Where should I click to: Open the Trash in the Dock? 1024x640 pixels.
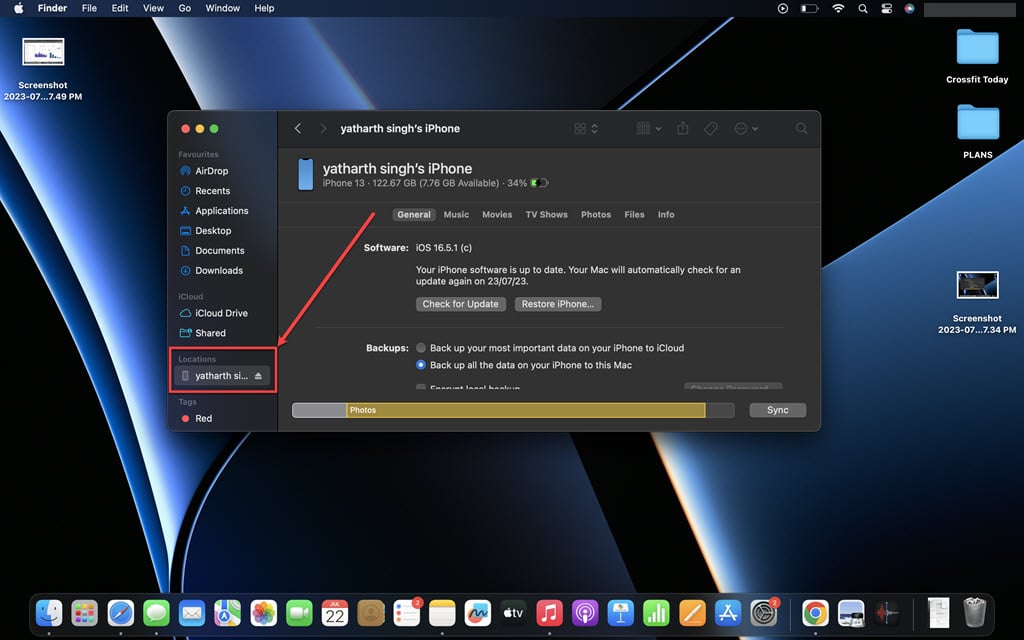tap(974, 613)
